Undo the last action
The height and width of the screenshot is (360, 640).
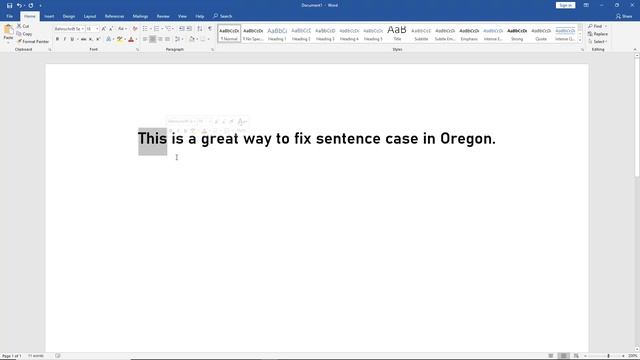19,5
